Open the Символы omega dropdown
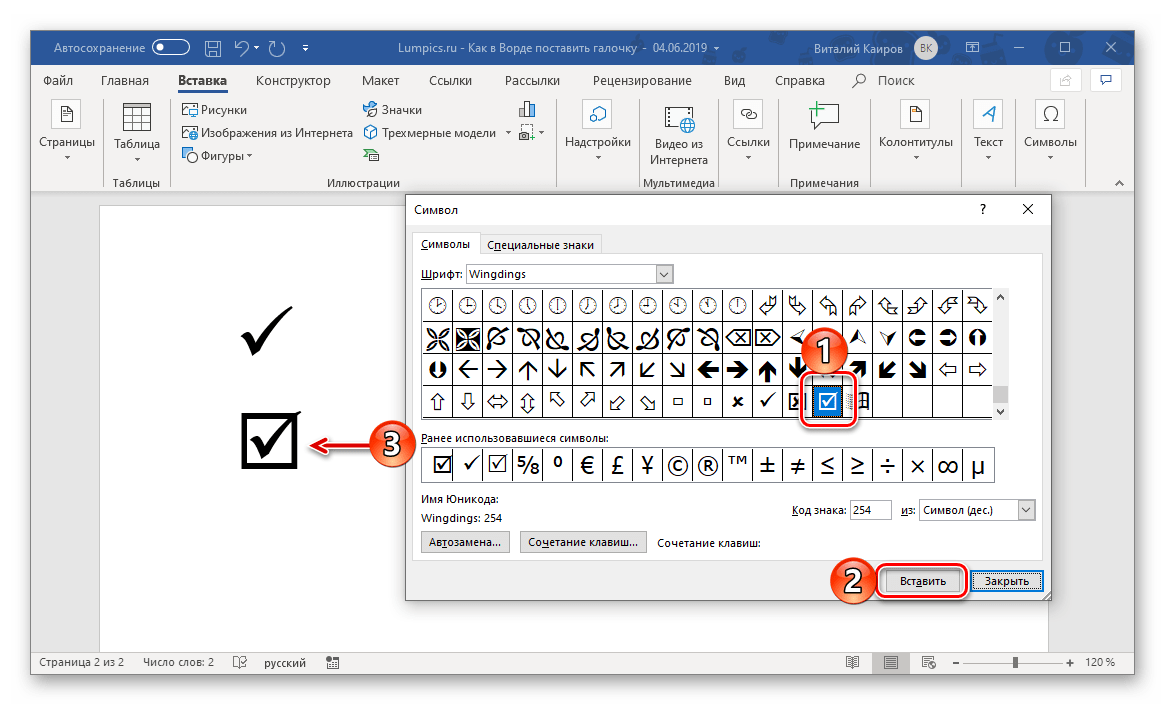 pos(1050,131)
